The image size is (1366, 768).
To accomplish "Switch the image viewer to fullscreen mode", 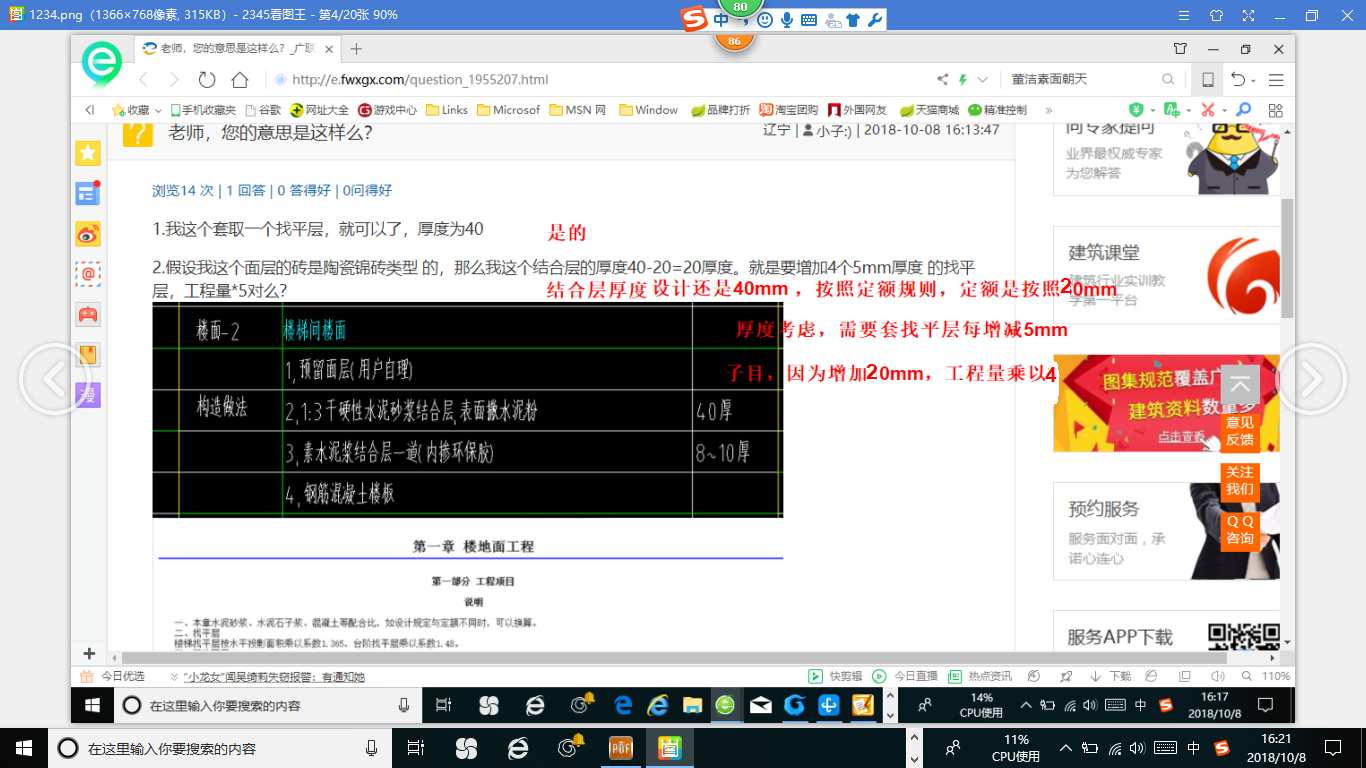I will click(1248, 15).
